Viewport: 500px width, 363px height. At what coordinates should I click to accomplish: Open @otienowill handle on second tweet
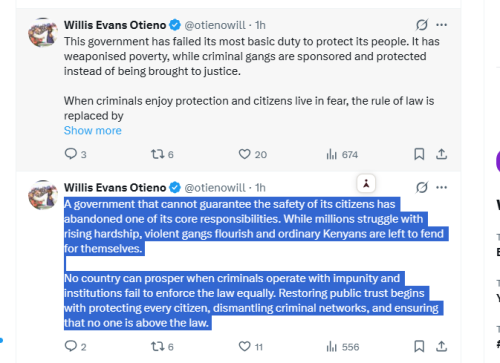coord(215,188)
